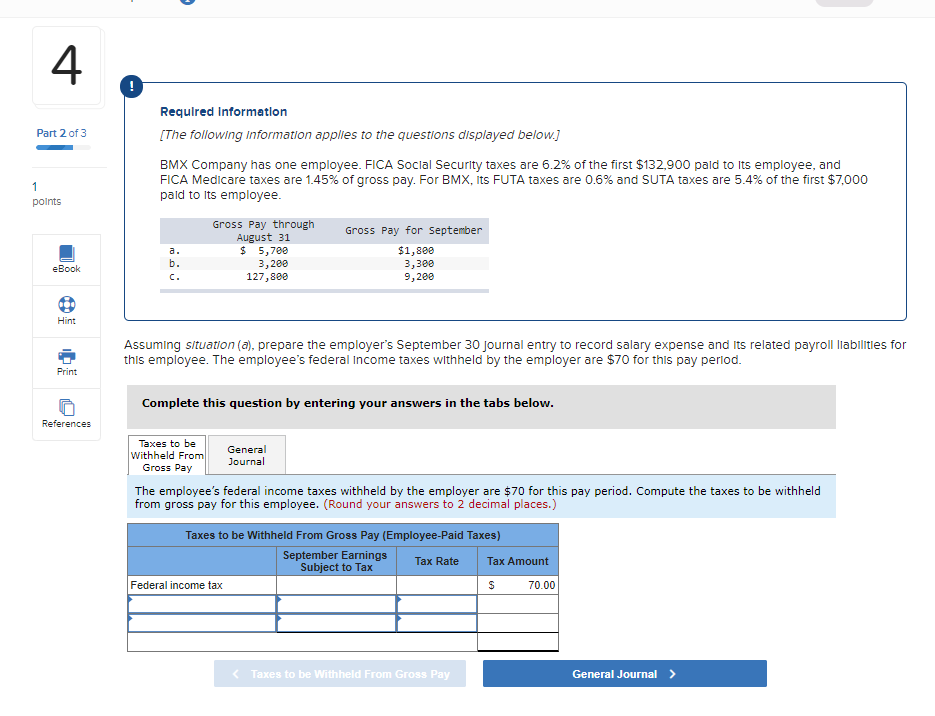935x716 pixels.
Task: Click the 3,300 September gross pay value
Action: tap(419, 264)
